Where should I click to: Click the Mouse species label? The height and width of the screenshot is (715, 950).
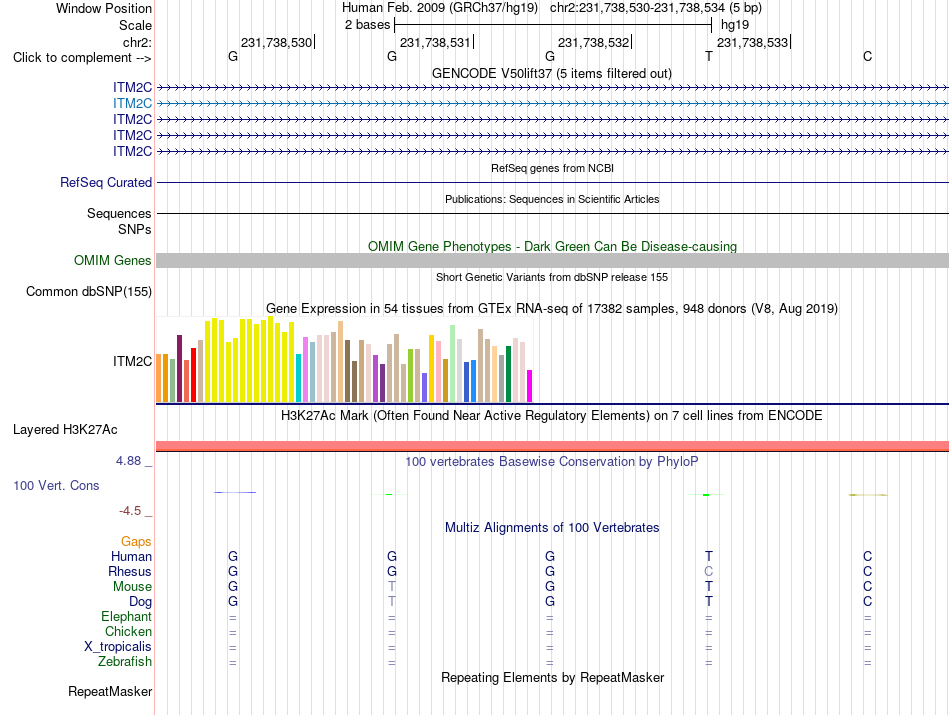point(132,587)
